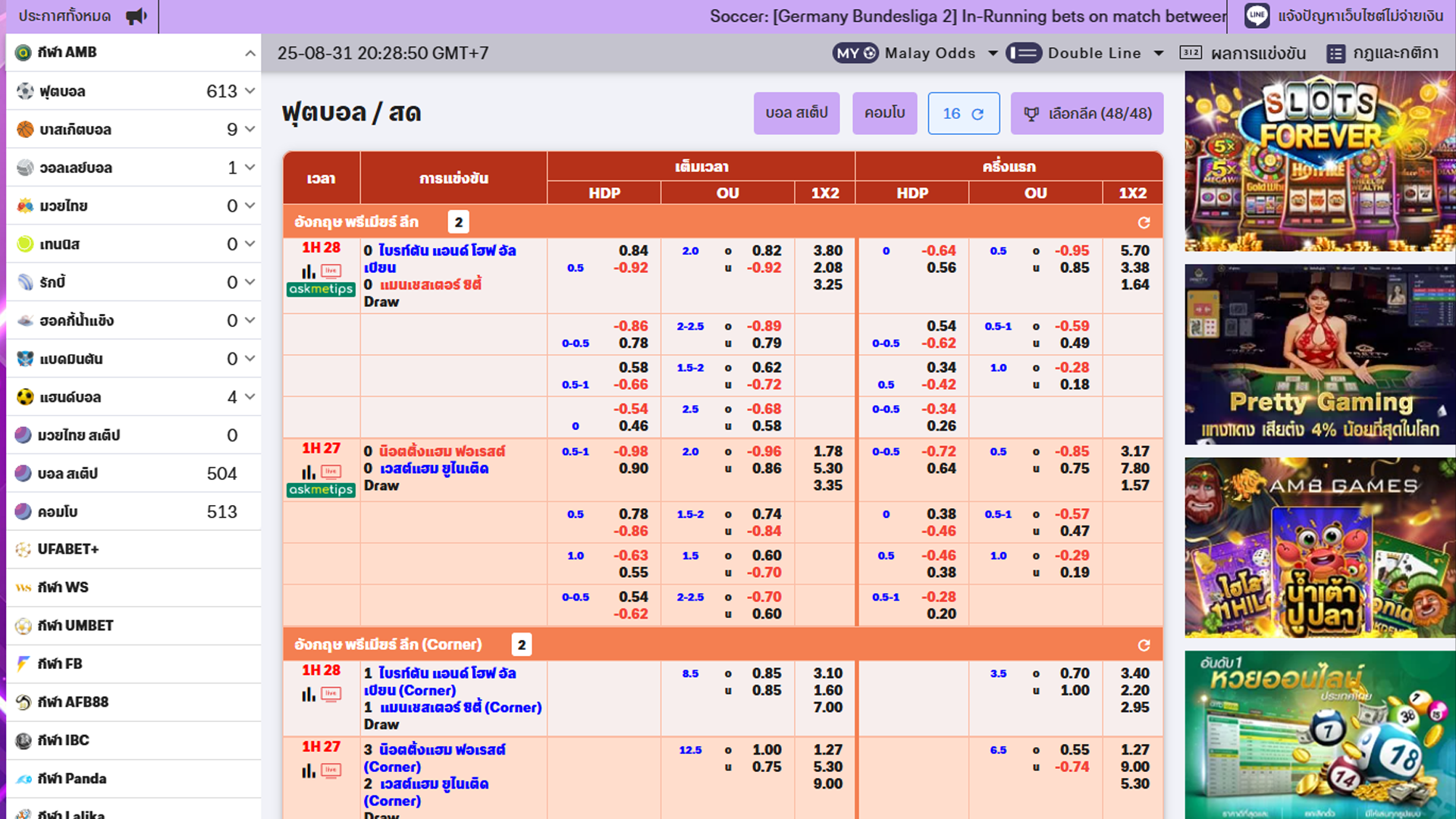The width and height of the screenshot is (1456, 819).
Task: Click the megaphone announcements icon
Action: point(136,16)
